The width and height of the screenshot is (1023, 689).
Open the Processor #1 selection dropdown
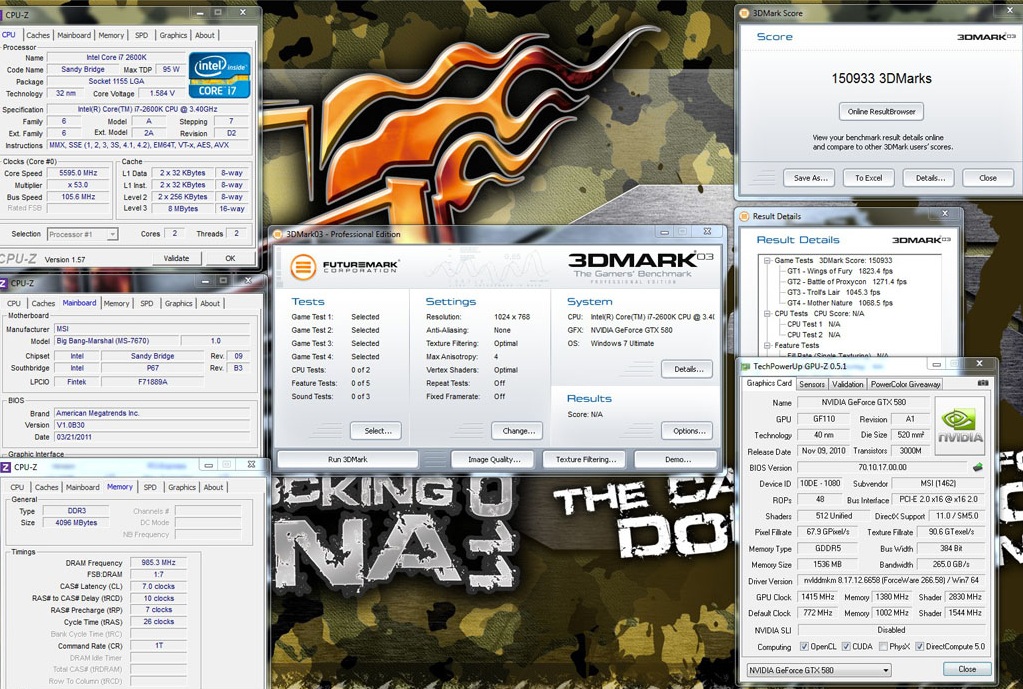tap(82, 234)
